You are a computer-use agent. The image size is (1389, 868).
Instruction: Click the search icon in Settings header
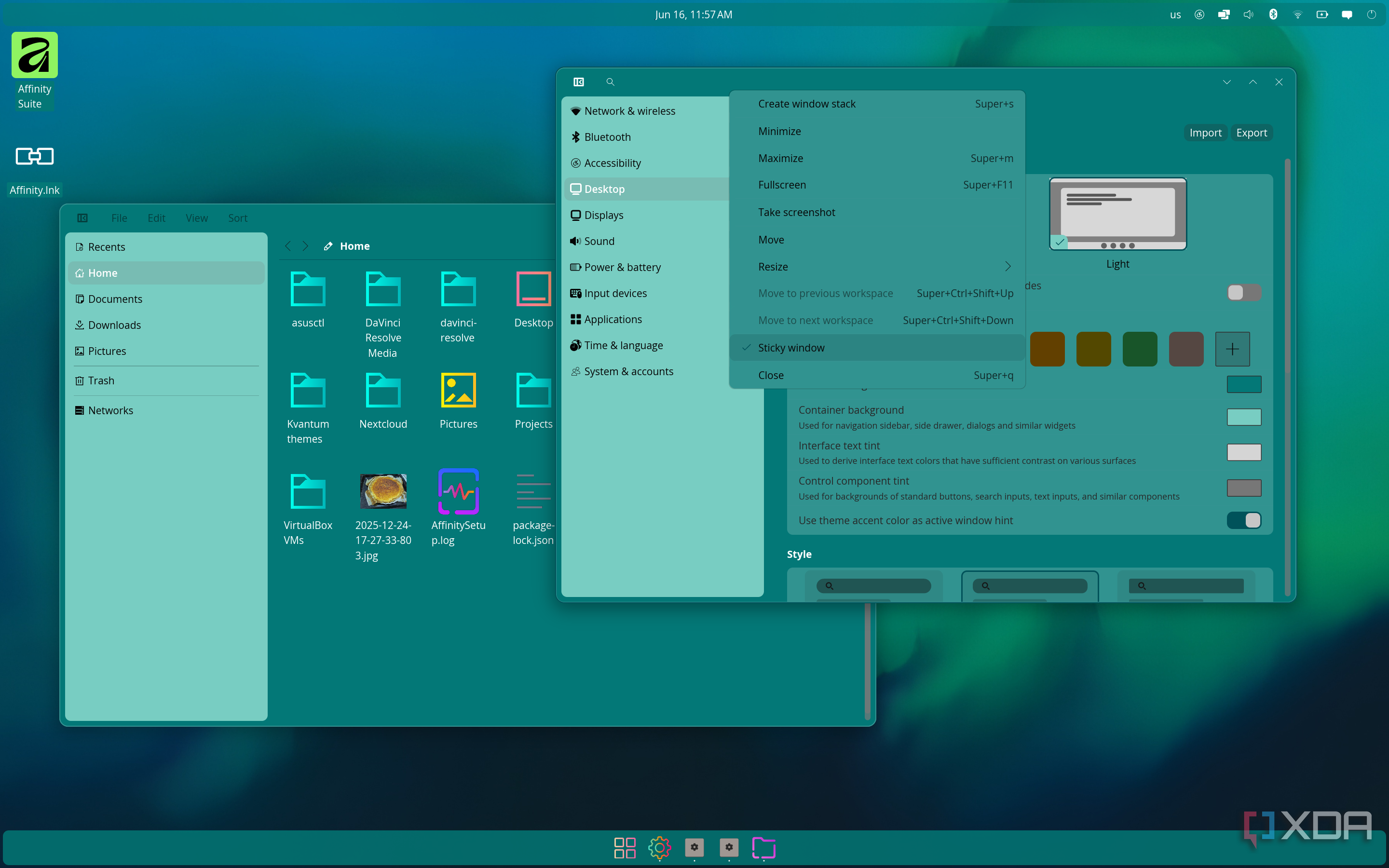pyautogui.click(x=610, y=82)
